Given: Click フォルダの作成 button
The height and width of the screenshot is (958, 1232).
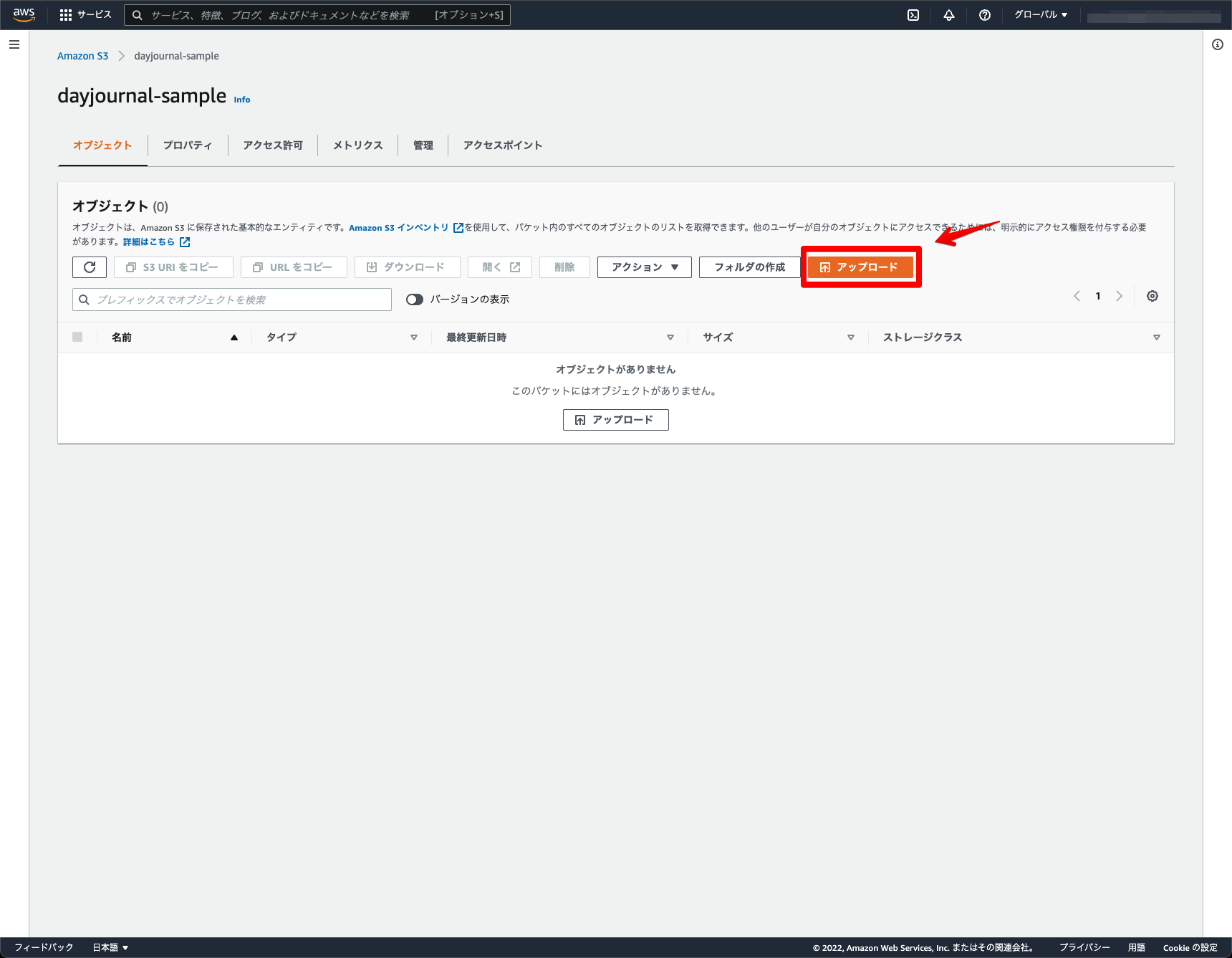Looking at the screenshot, I should pyautogui.click(x=750, y=267).
